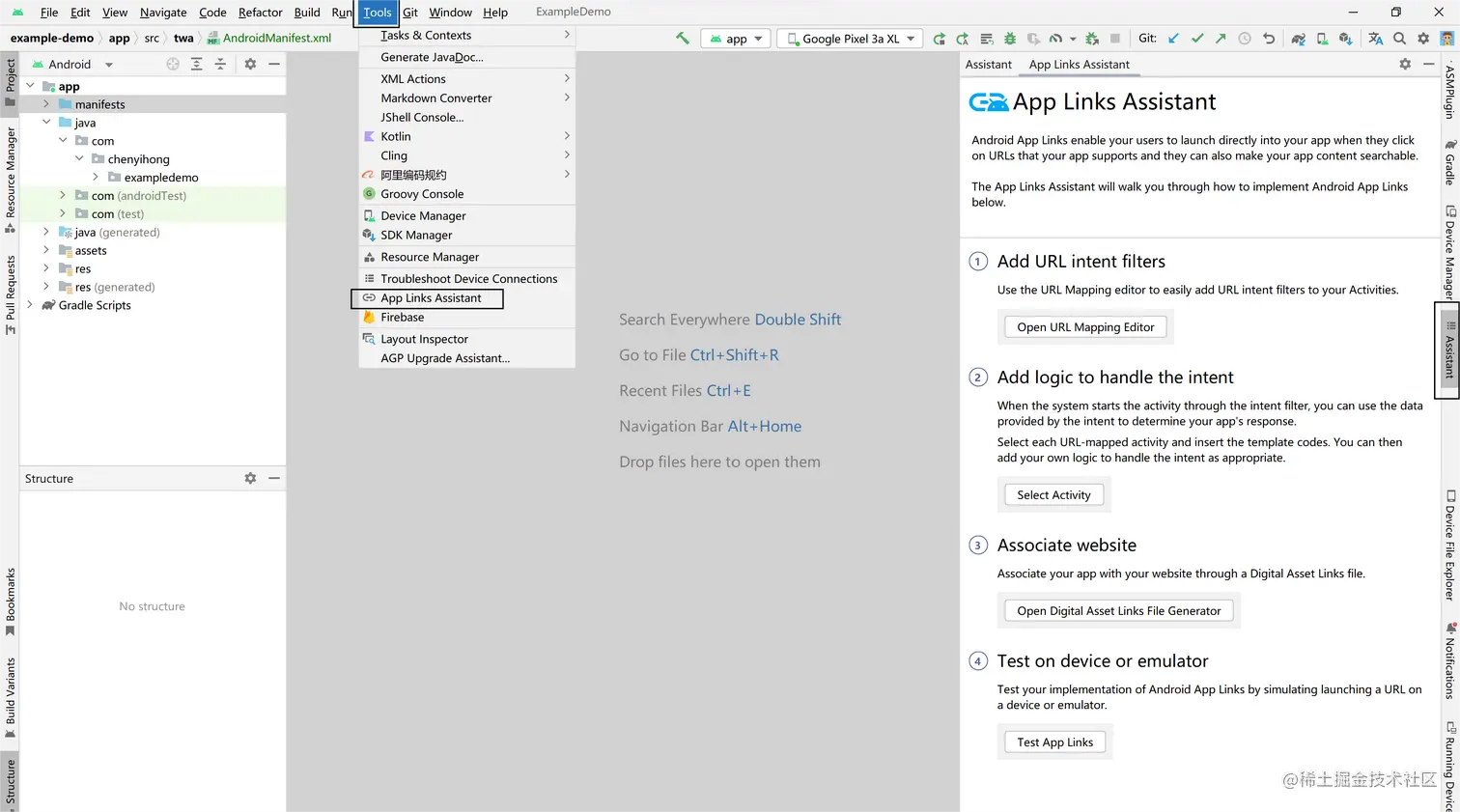Open Structure panel gear options
1460x812 pixels.
click(250, 478)
